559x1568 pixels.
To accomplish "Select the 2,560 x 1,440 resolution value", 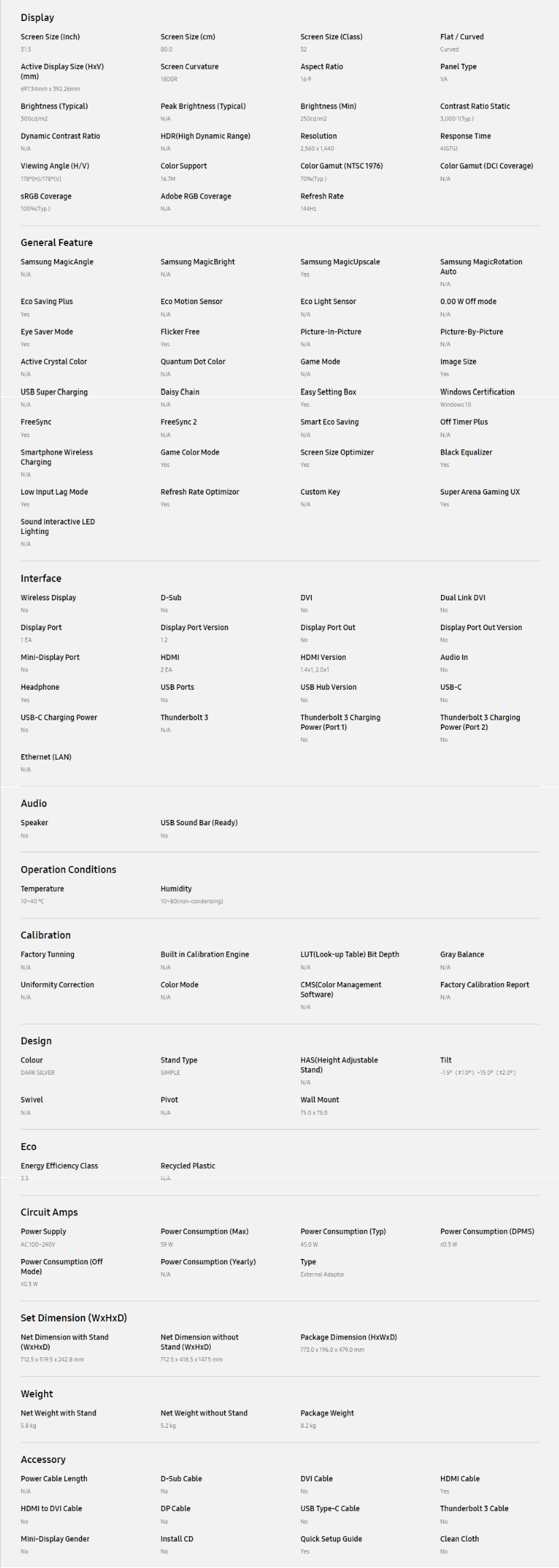I will click(x=317, y=148).
